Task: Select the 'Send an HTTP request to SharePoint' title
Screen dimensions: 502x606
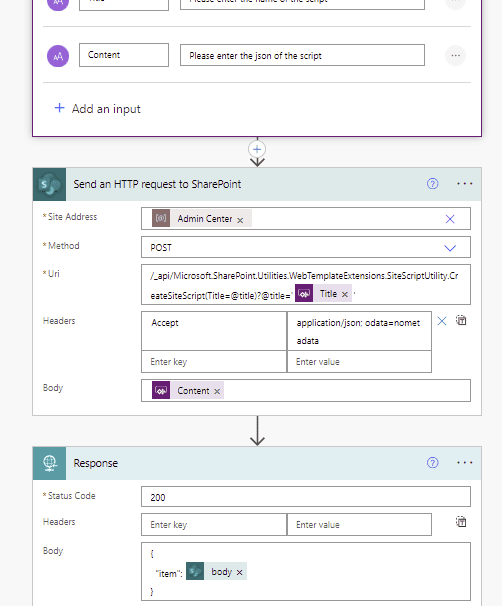Action: [x=157, y=184]
